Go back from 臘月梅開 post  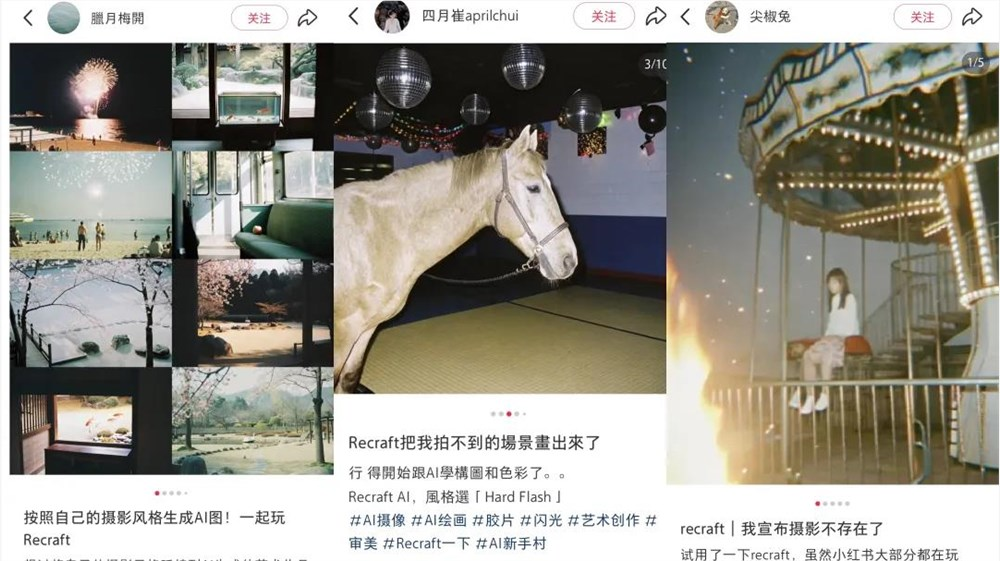click(x=28, y=18)
